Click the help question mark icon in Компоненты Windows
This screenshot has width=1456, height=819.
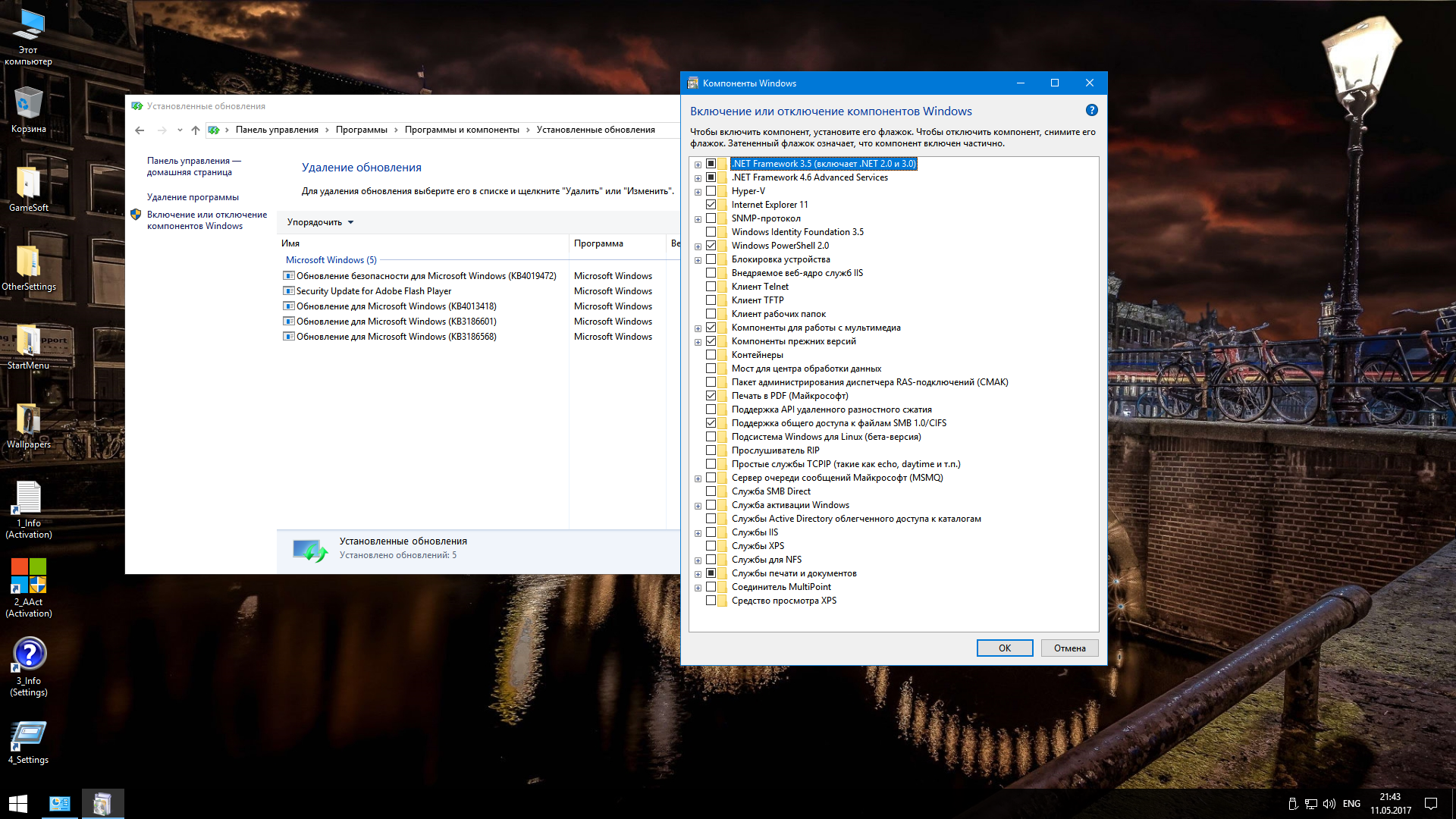1092,111
